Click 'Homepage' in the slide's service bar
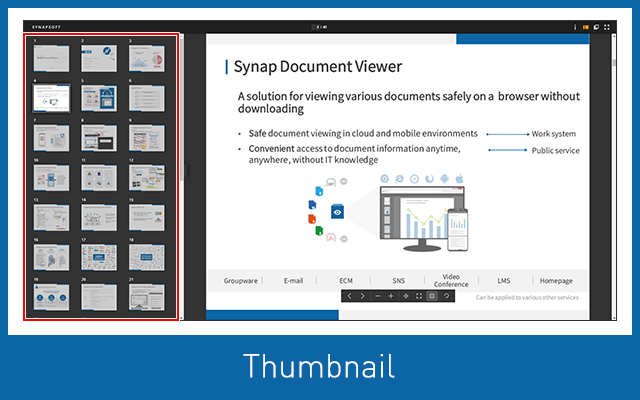The image size is (640, 400). pyautogui.click(x=556, y=281)
